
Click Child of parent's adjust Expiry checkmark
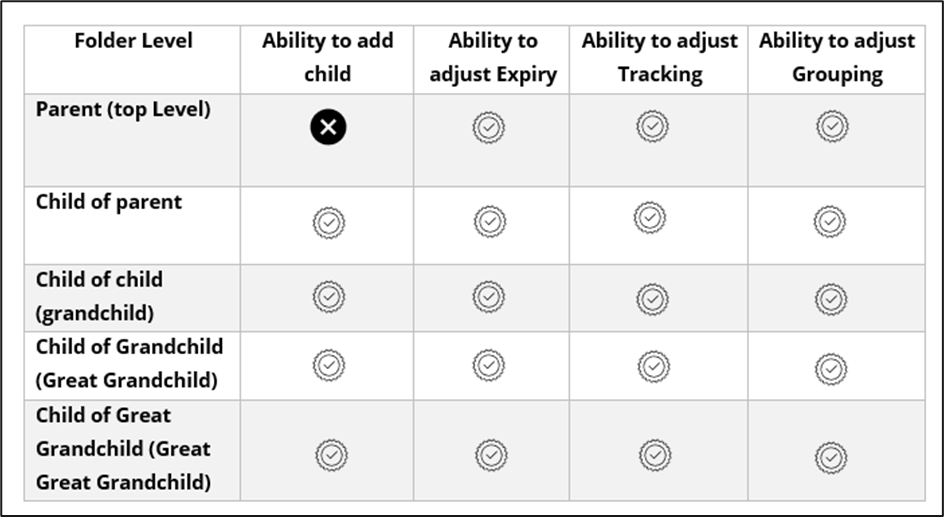[489, 221]
